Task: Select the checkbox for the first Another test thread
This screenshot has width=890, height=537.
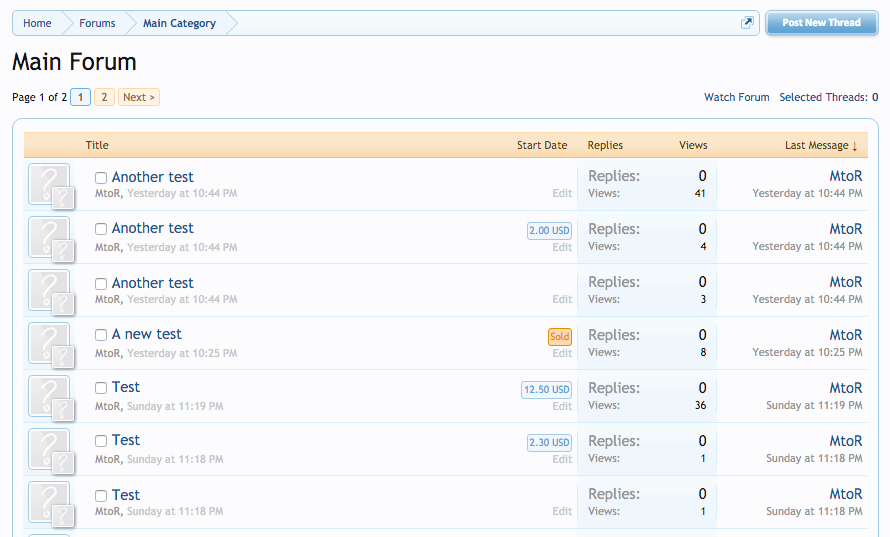Action: click(101, 178)
